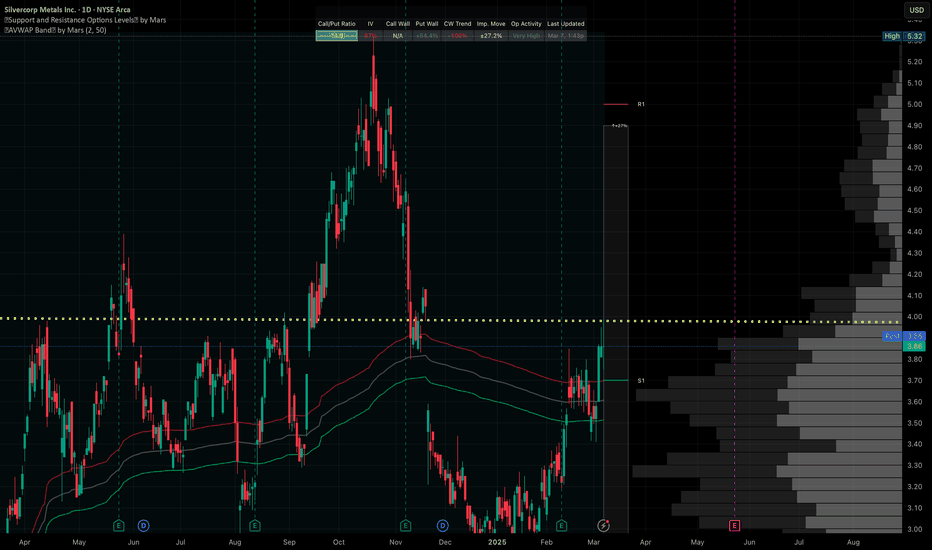The width and height of the screenshot is (932, 550).
Task: Click the 3.00 price axis label
Action: 915,529
